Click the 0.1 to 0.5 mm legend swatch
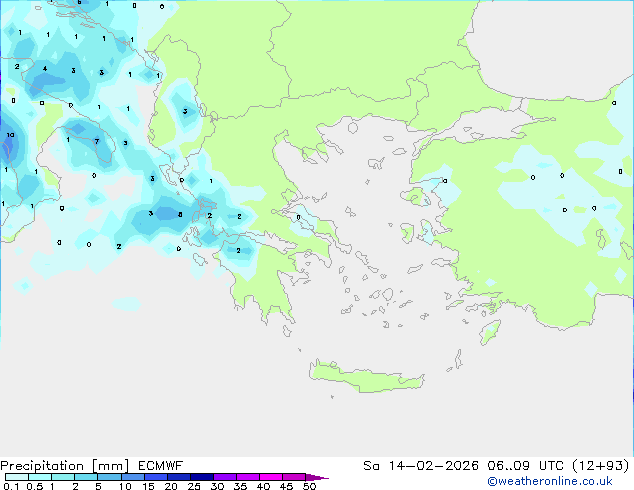Image resolution: width=634 pixels, height=490 pixels. click(x=17, y=477)
